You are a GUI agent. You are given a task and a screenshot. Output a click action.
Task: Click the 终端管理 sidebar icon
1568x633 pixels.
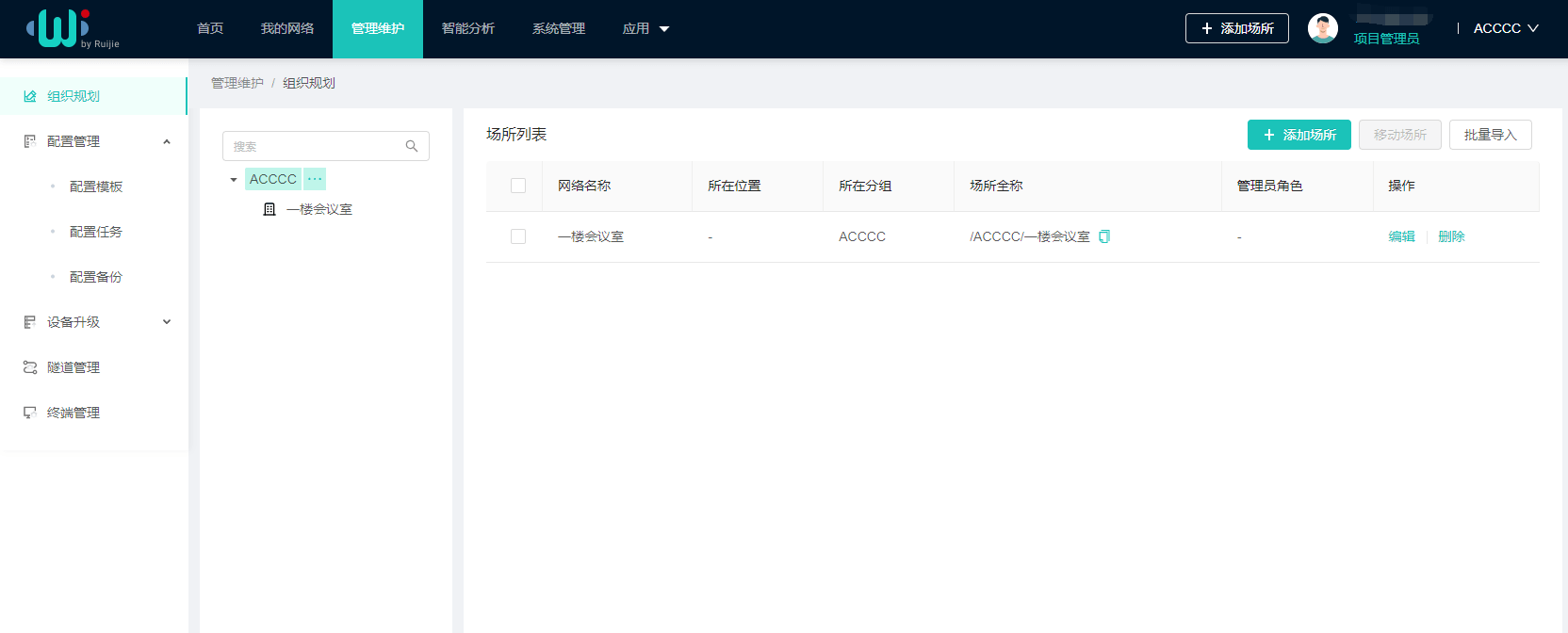[30, 413]
